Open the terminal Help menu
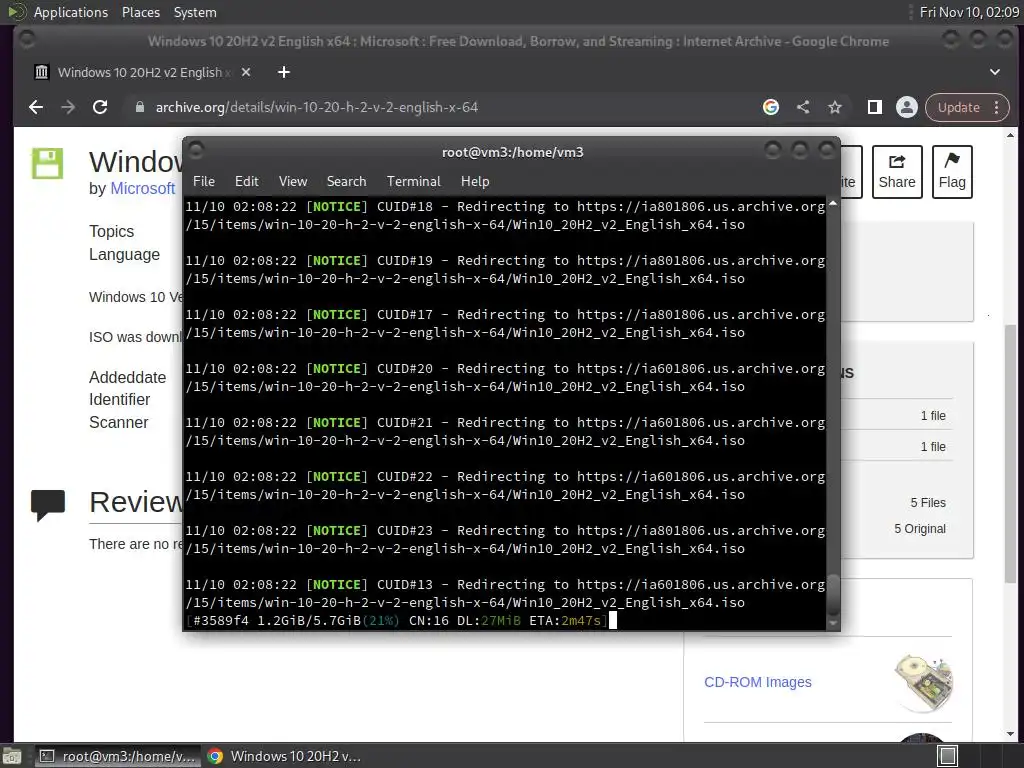 [x=475, y=181]
